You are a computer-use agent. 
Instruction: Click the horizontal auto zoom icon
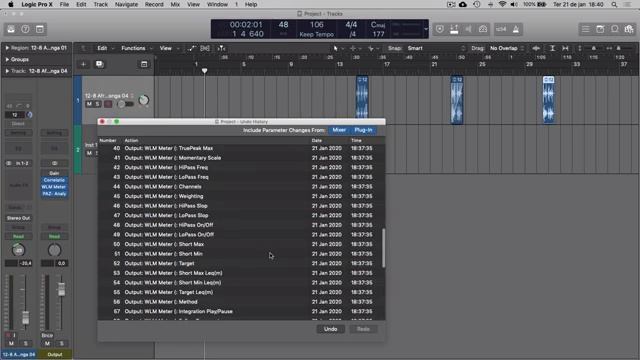point(565,48)
